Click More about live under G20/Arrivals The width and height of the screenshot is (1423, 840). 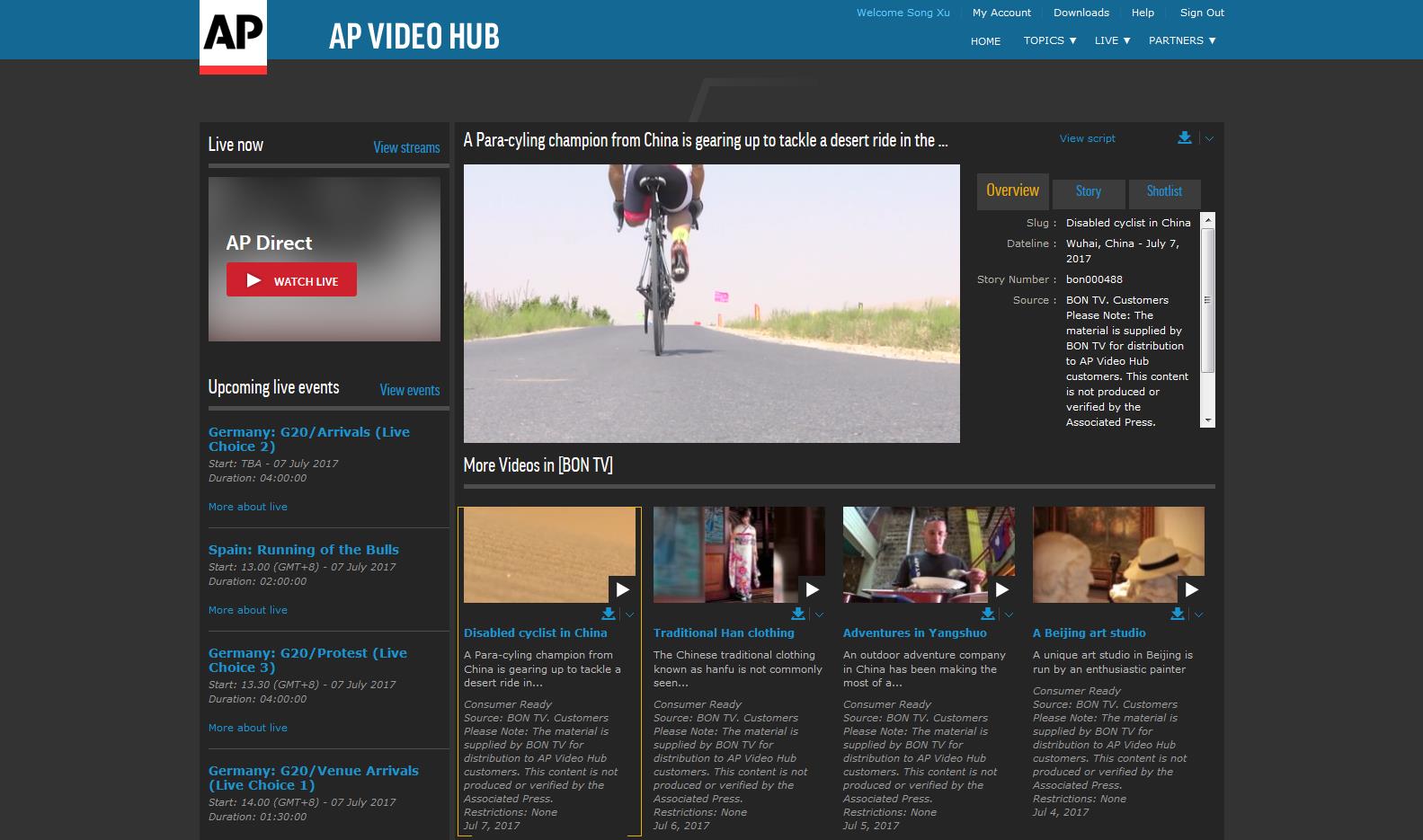click(x=248, y=507)
